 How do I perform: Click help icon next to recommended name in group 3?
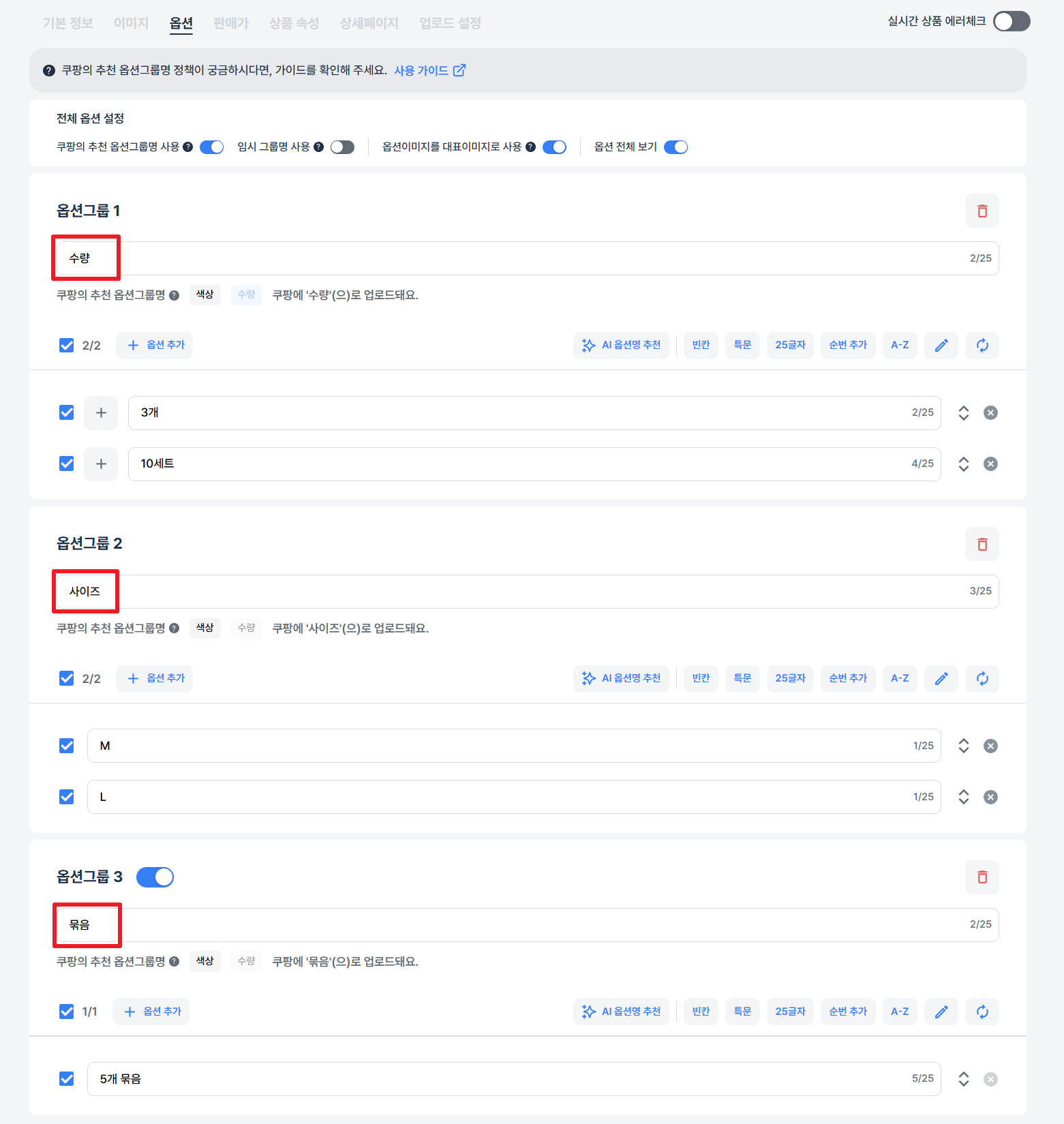pyautogui.click(x=174, y=961)
